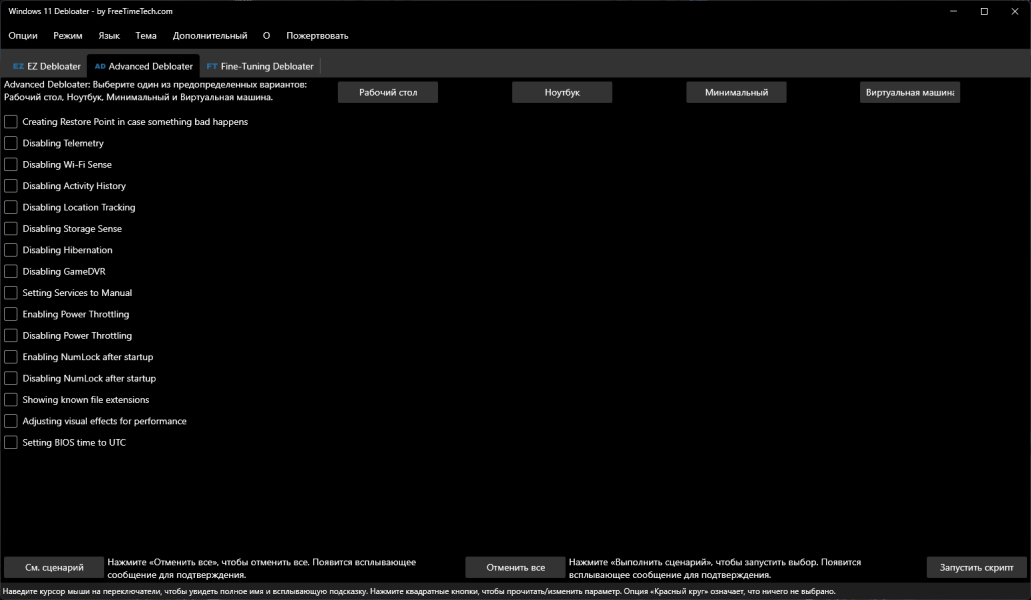The width and height of the screenshot is (1031, 600).
Task: Click the См. сценарий button
Action: click(54, 567)
